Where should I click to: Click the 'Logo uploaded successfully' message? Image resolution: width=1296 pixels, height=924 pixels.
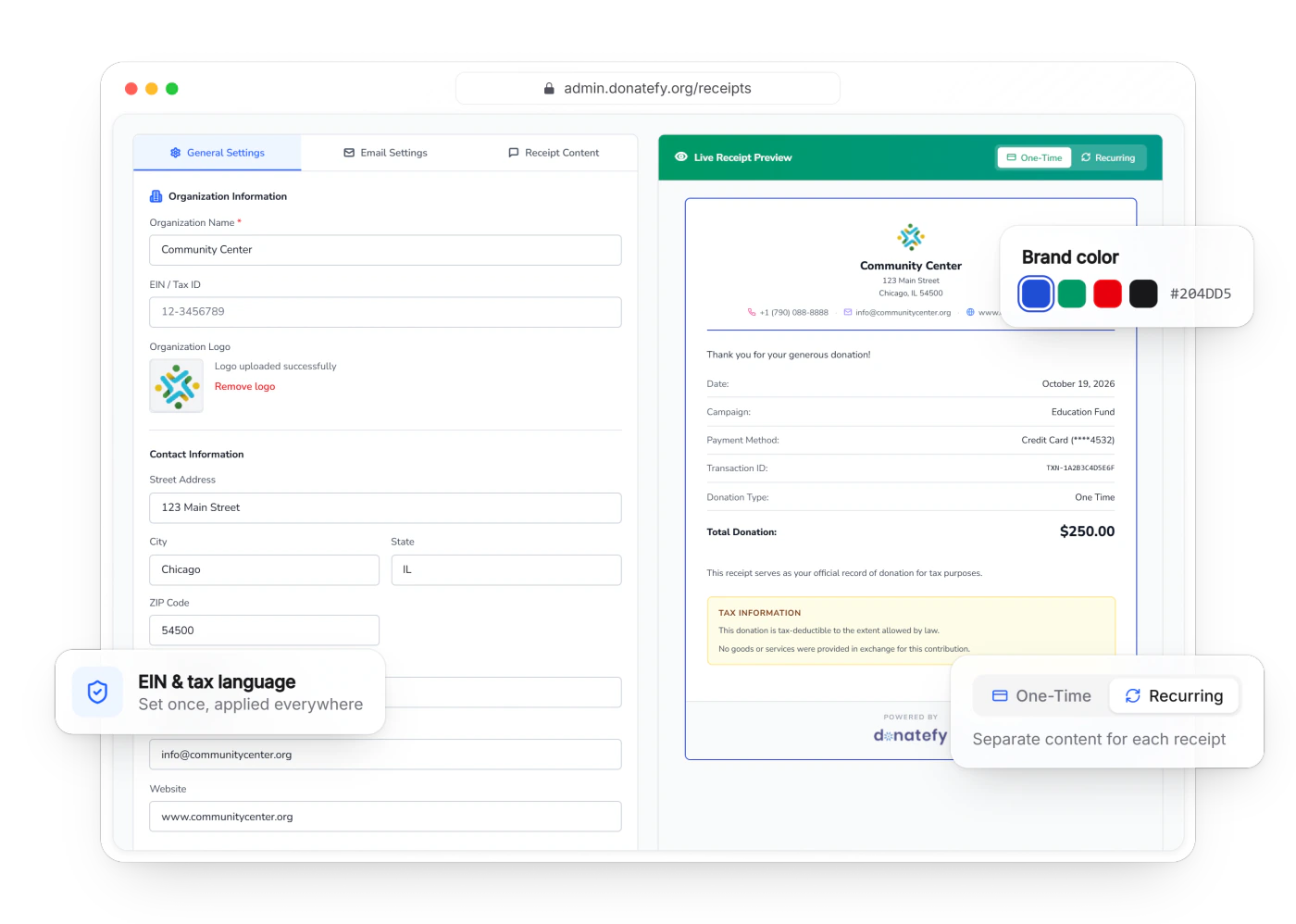(276, 367)
